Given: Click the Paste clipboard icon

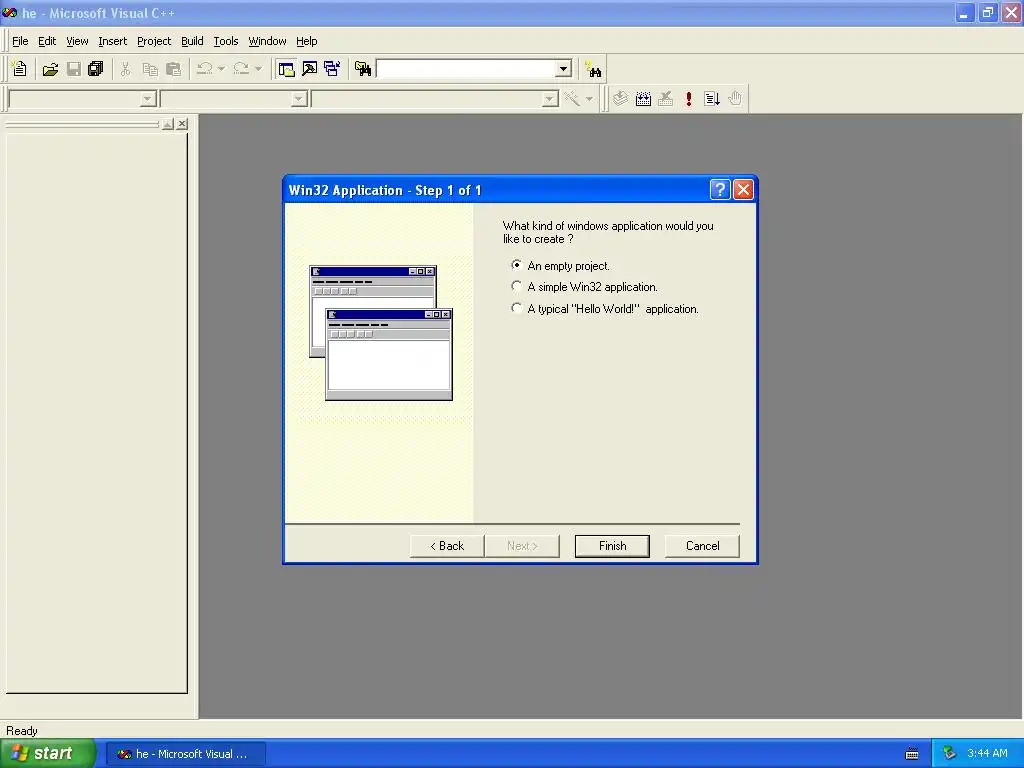Looking at the screenshot, I should coord(174,69).
